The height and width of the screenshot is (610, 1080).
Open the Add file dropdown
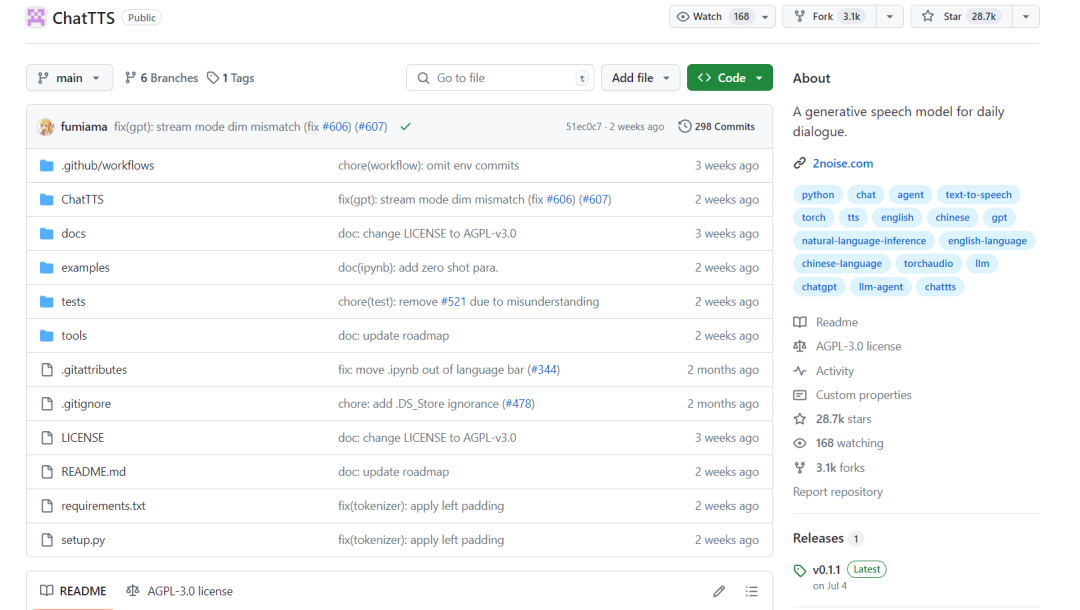pyautogui.click(x=641, y=78)
